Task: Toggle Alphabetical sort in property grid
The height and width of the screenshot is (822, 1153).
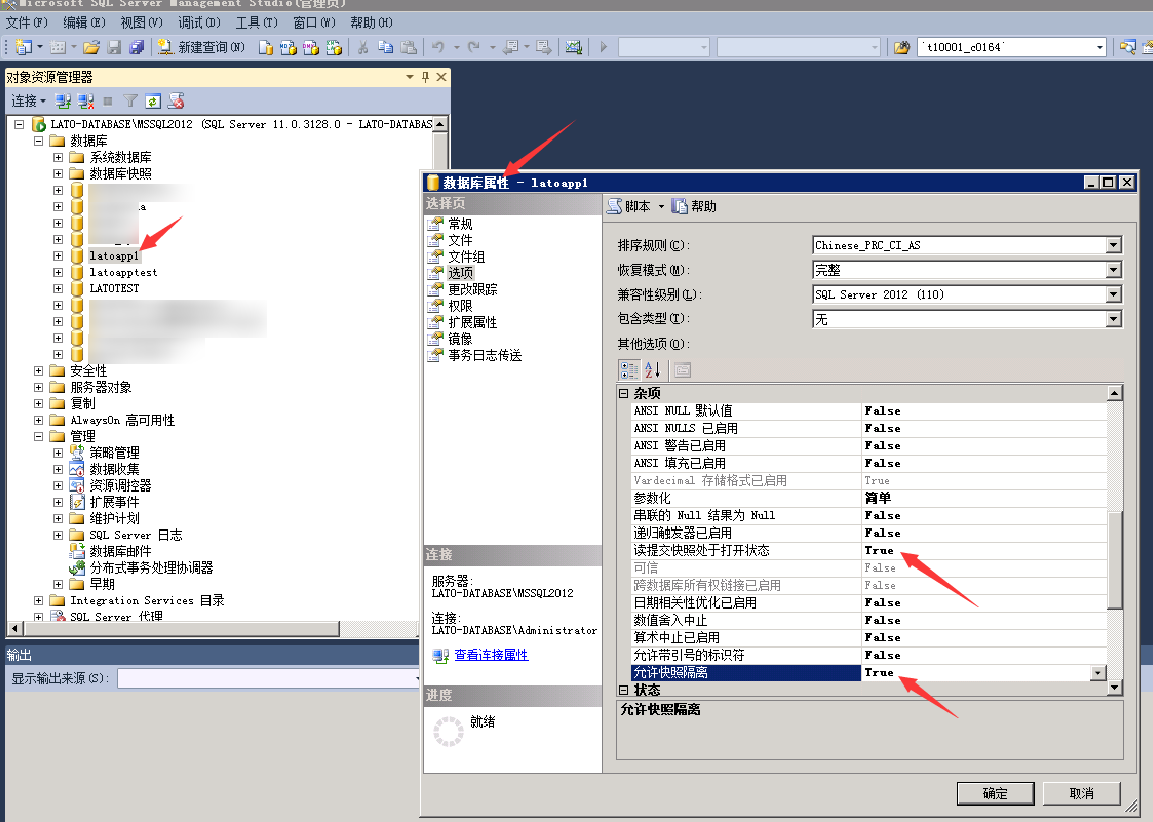Action: (652, 370)
